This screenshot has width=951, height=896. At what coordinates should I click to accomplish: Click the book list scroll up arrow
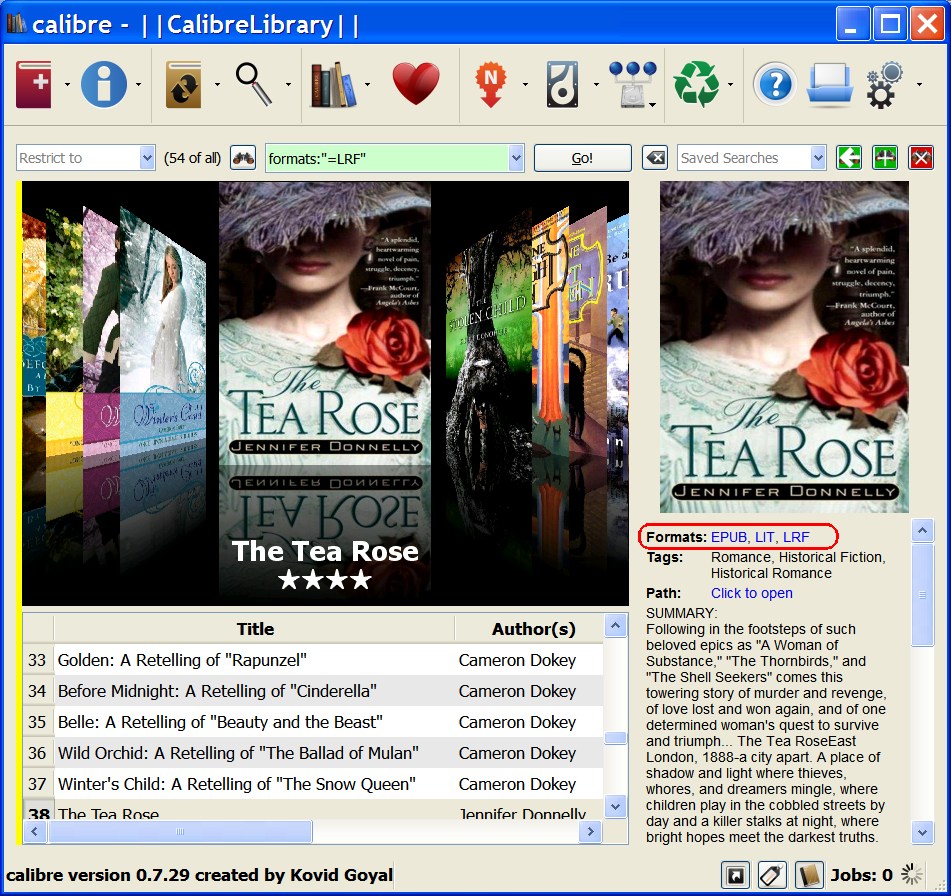pos(616,625)
